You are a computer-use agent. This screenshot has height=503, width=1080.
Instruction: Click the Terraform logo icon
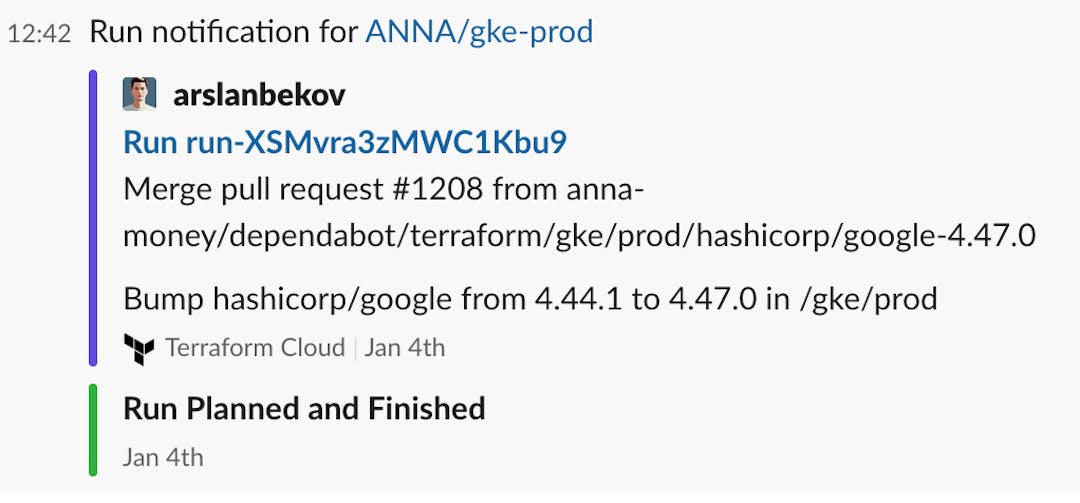coord(139,349)
